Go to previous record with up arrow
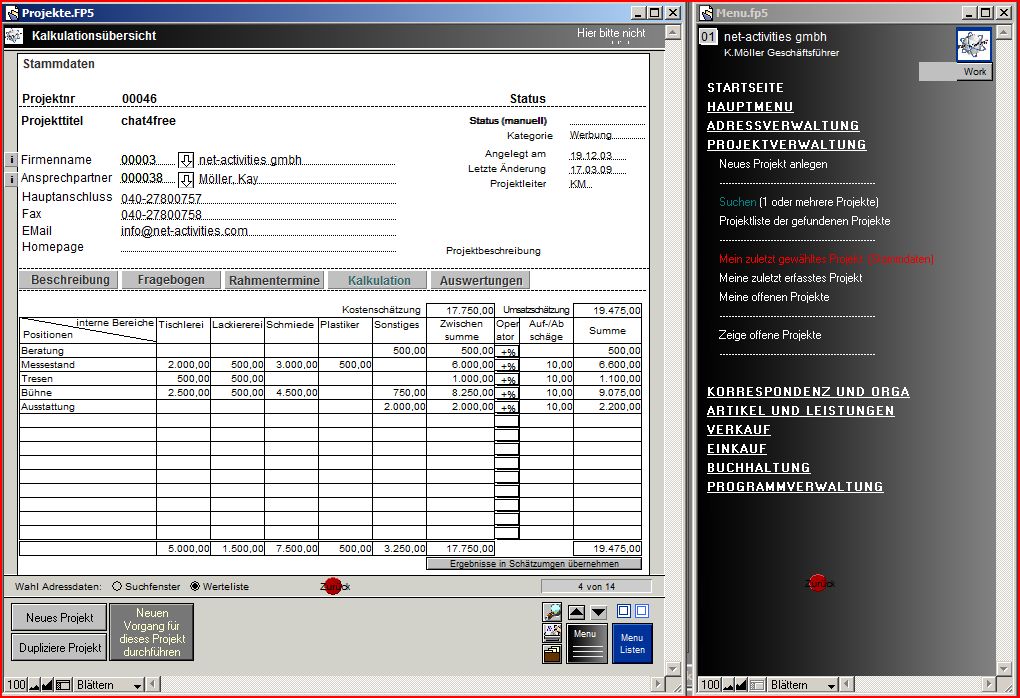 pyautogui.click(x=577, y=612)
